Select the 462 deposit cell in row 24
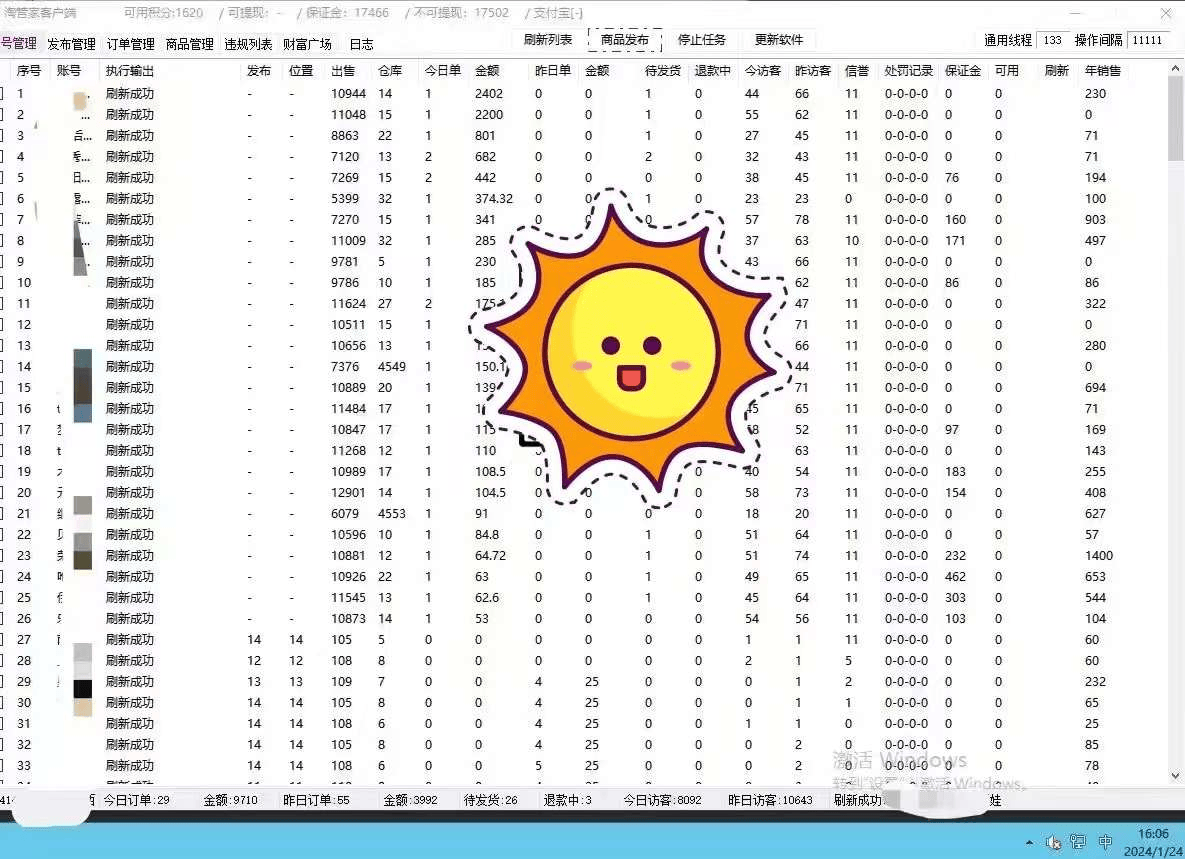Image resolution: width=1185 pixels, height=859 pixels. 955,576
